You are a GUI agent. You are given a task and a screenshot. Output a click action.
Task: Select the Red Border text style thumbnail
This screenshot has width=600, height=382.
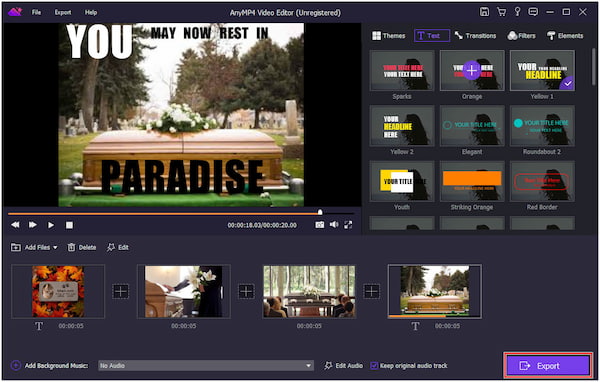point(542,181)
